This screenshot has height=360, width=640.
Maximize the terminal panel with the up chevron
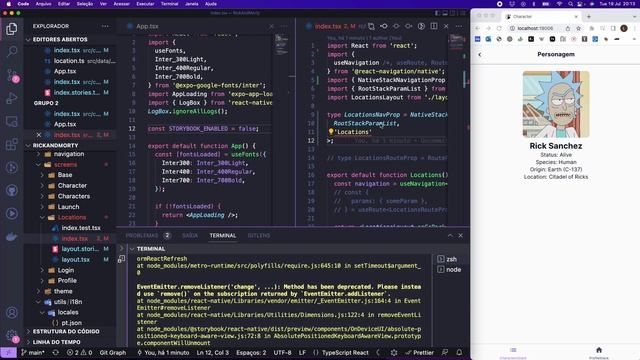point(450,236)
